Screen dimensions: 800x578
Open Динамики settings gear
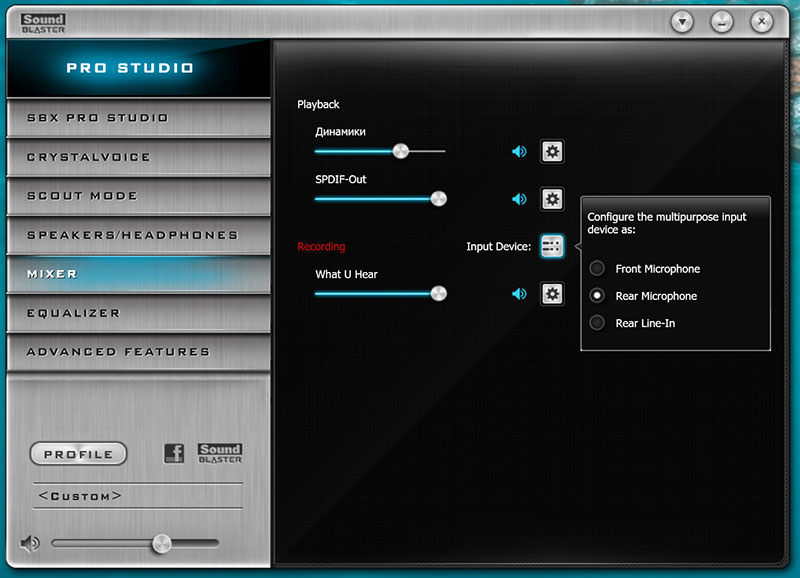coord(552,152)
